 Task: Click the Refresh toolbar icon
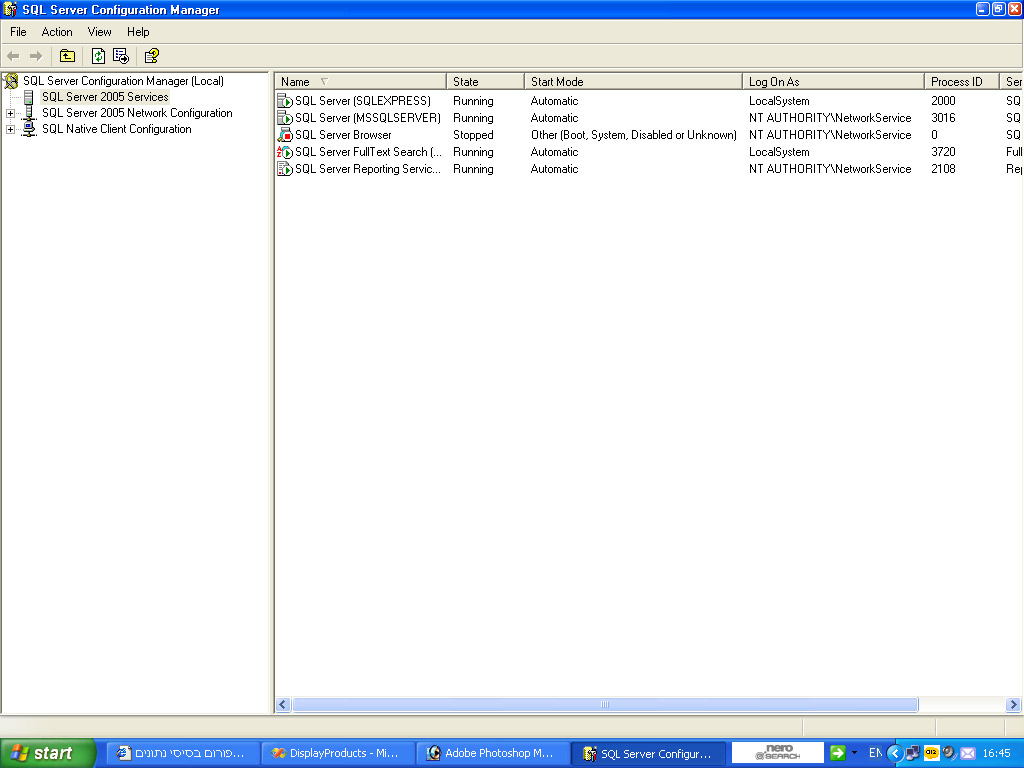pos(98,56)
